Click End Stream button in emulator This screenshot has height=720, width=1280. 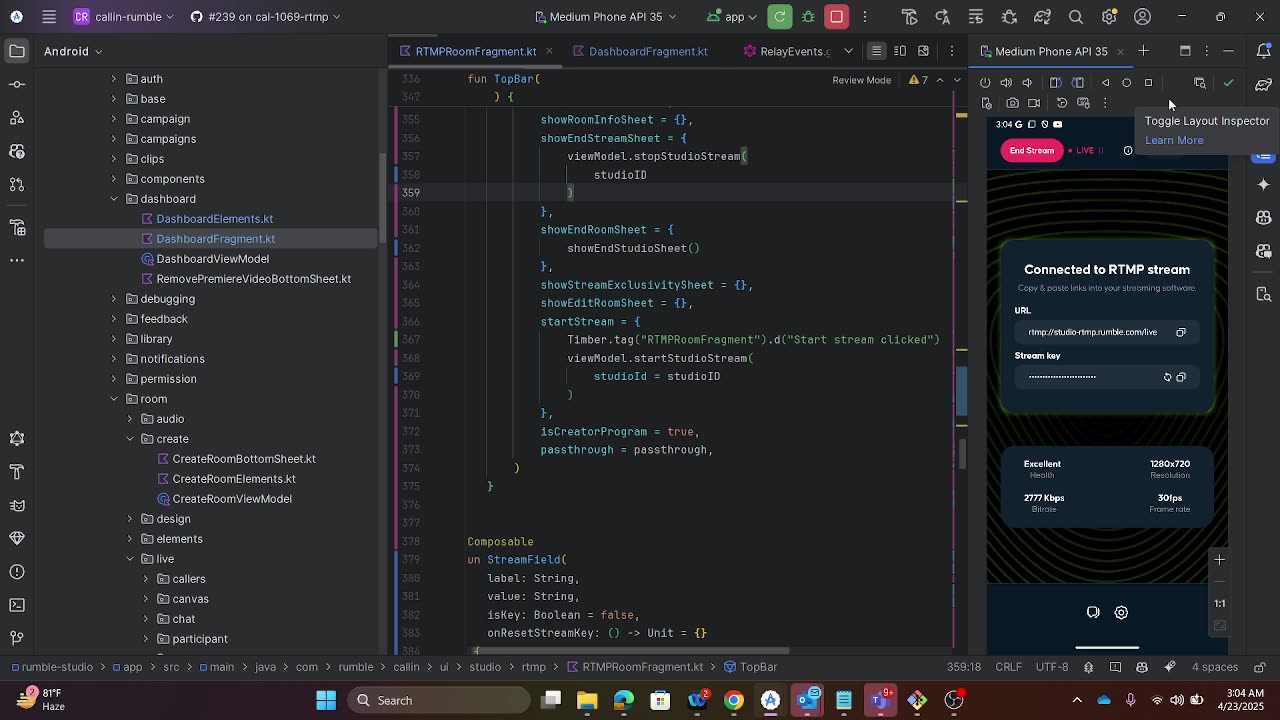point(1031,151)
